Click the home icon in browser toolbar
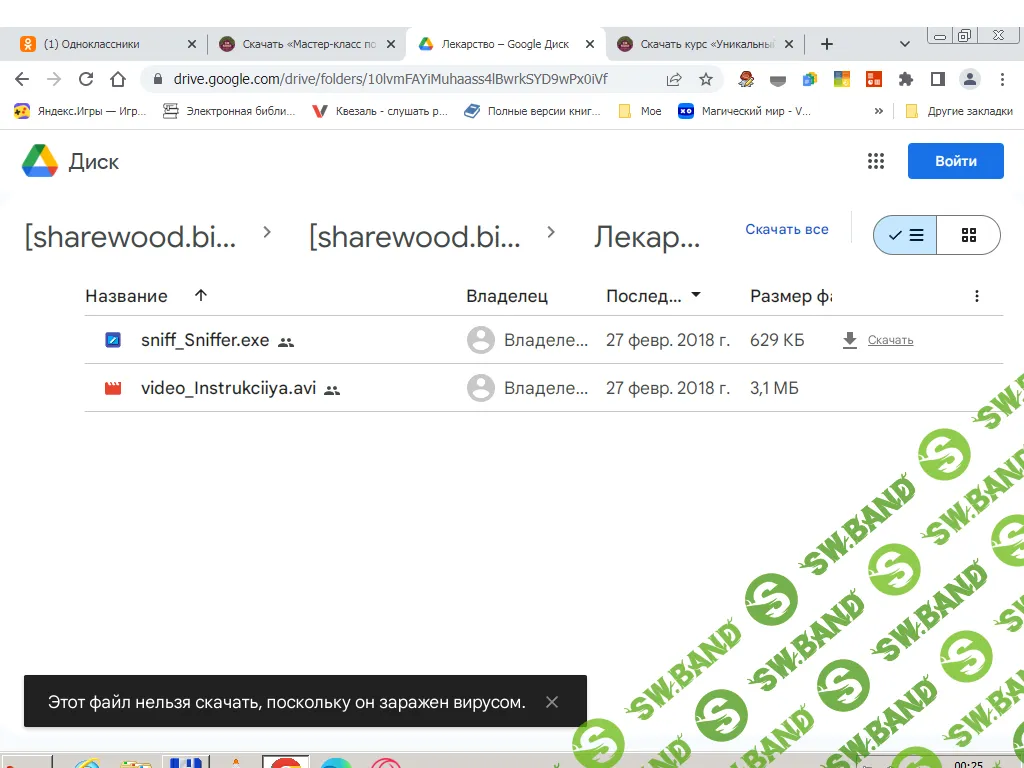 (x=118, y=79)
